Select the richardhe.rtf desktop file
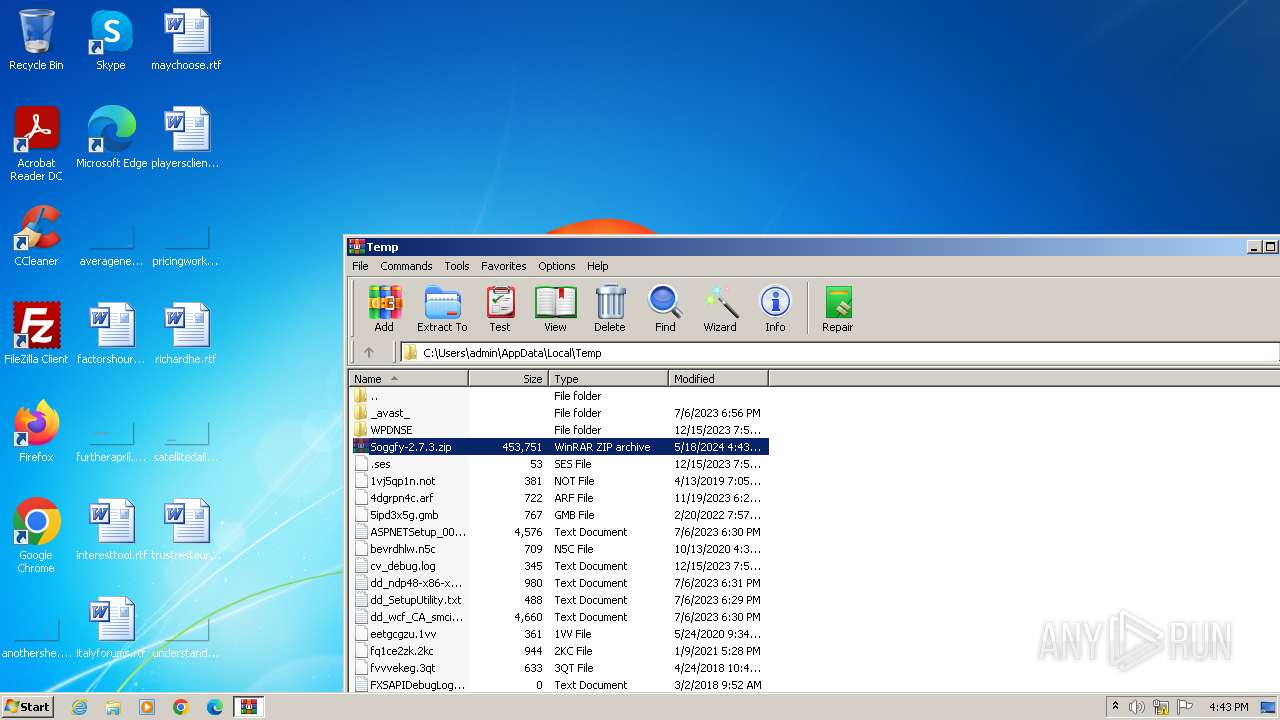1280x720 pixels. pyautogui.click(x=186, y=334)
